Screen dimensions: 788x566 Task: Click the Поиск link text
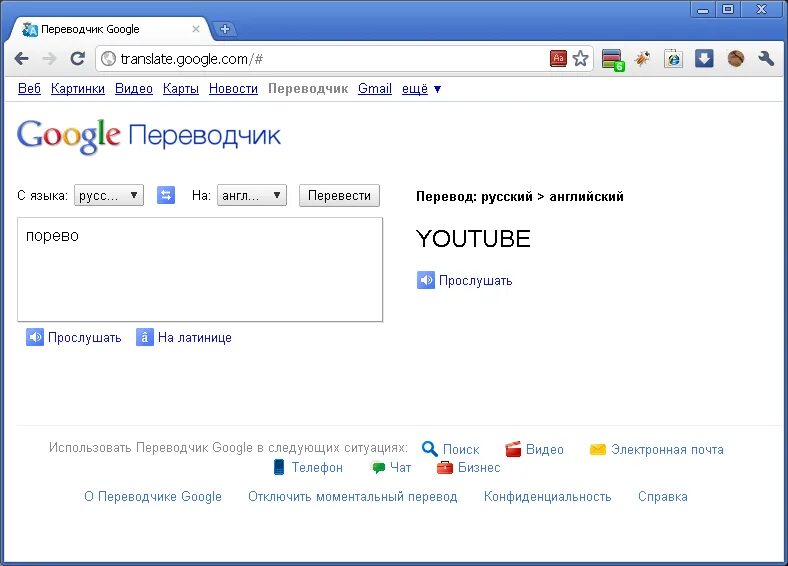(461, 449)
